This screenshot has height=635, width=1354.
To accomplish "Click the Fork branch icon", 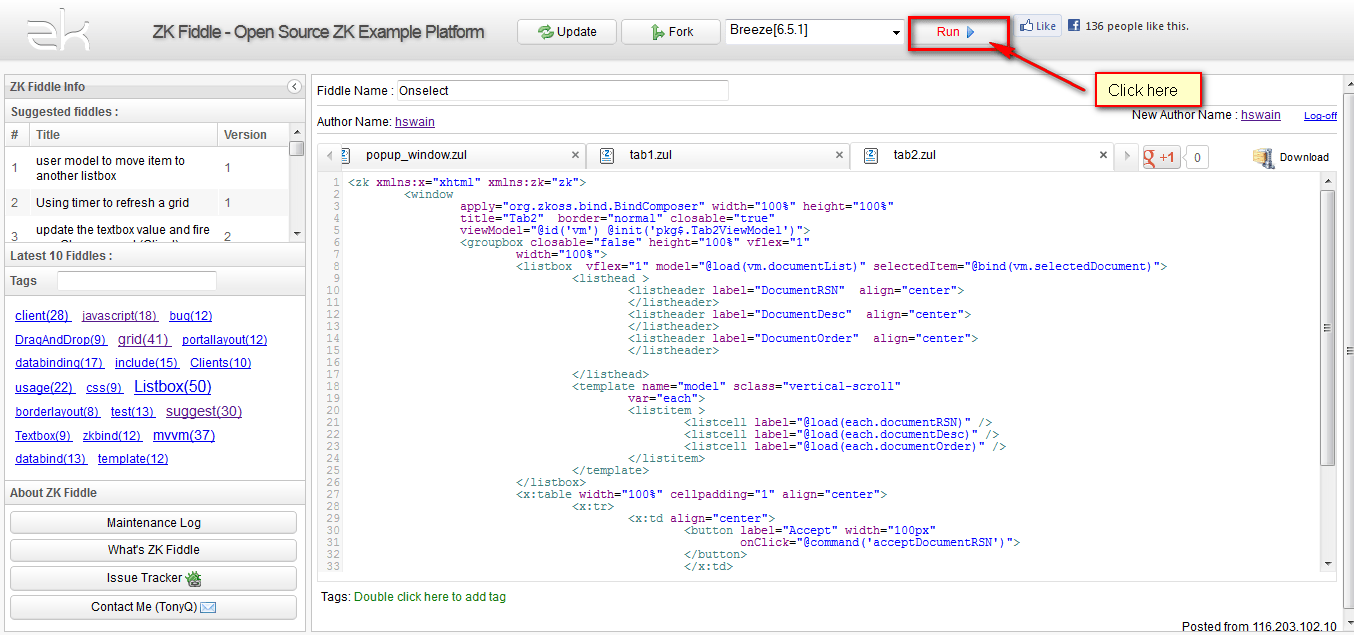I will (x=659, y=31).
